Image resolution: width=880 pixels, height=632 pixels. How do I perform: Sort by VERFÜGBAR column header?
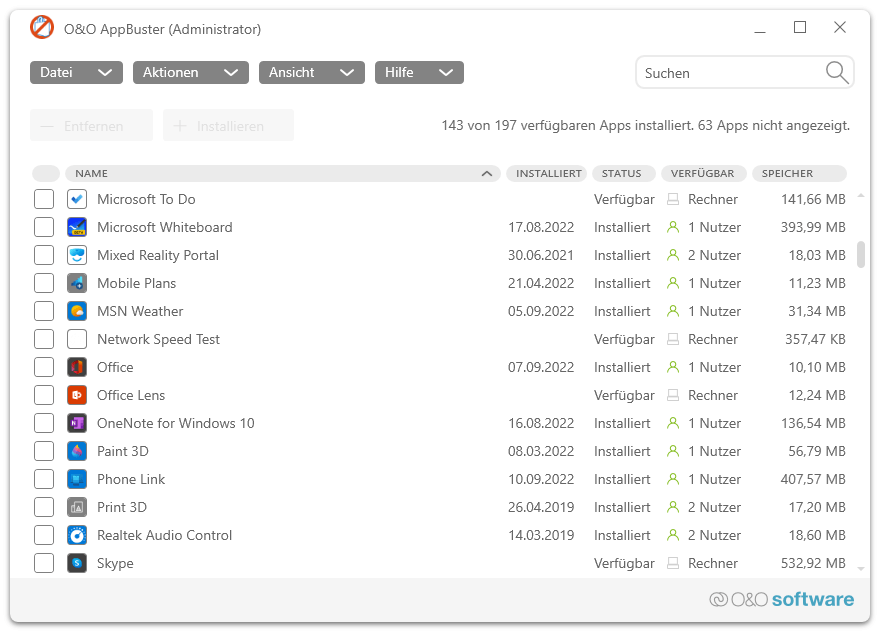(x=704, y=173)
